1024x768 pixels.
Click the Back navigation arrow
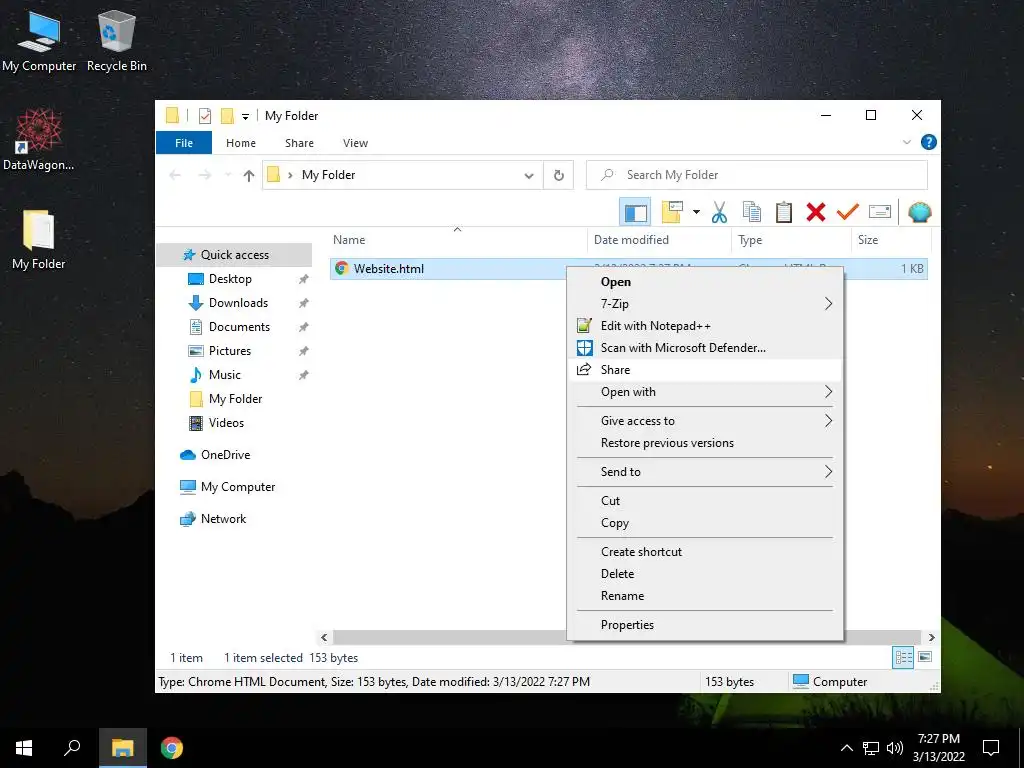pyautogui.click(x=175, y=175)
